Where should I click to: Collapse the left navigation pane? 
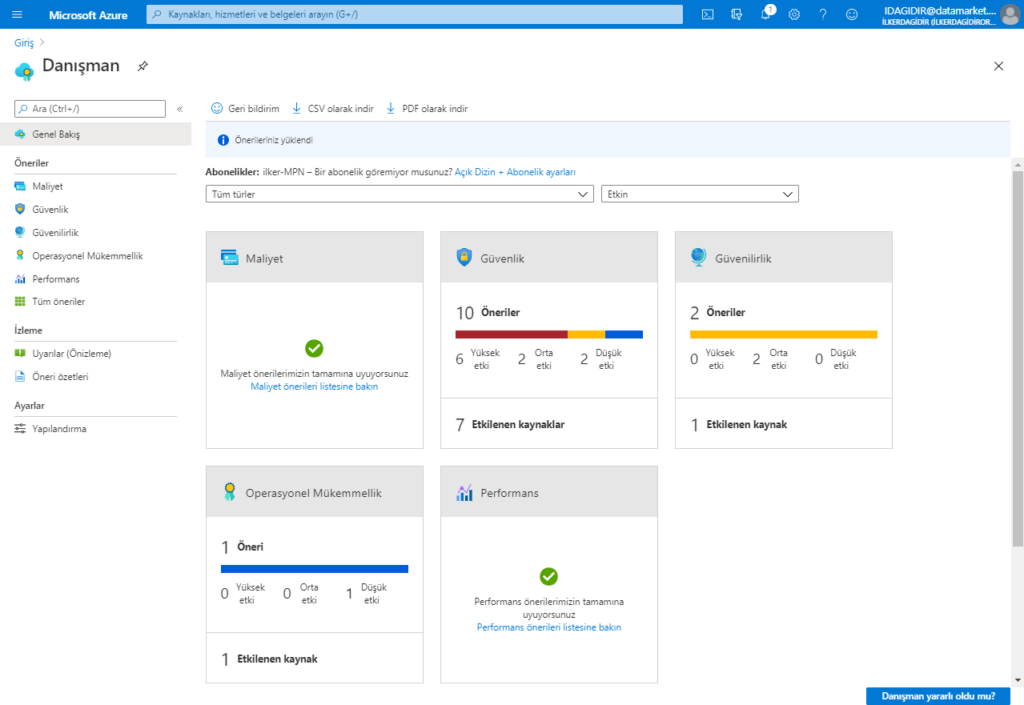point(180,109)
